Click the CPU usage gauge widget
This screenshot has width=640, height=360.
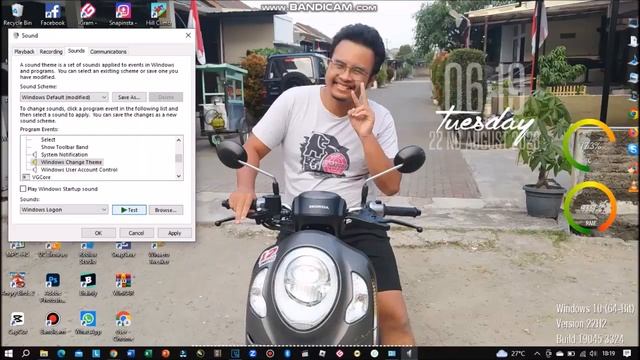pos(589,146)
